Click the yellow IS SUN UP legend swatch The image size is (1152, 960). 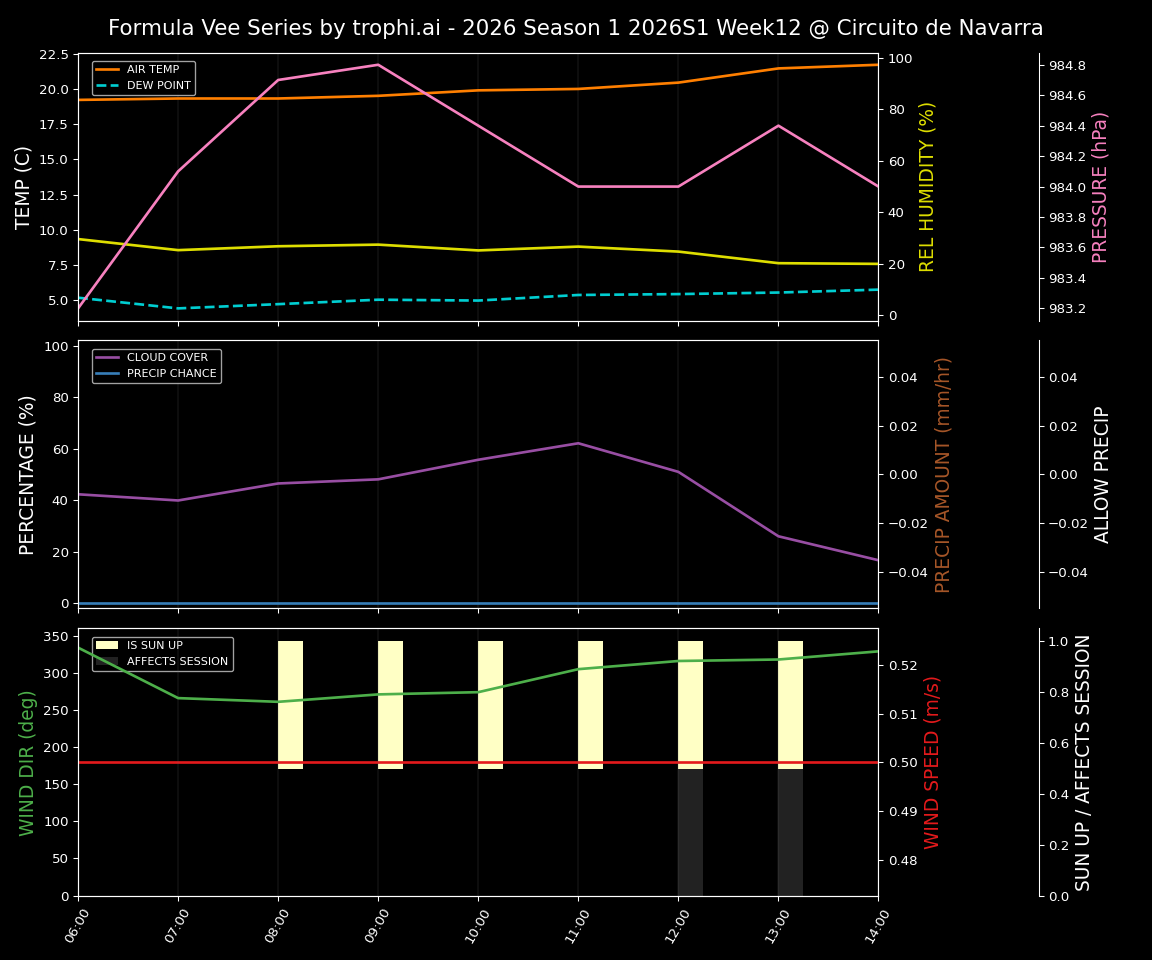pos(105,644)
